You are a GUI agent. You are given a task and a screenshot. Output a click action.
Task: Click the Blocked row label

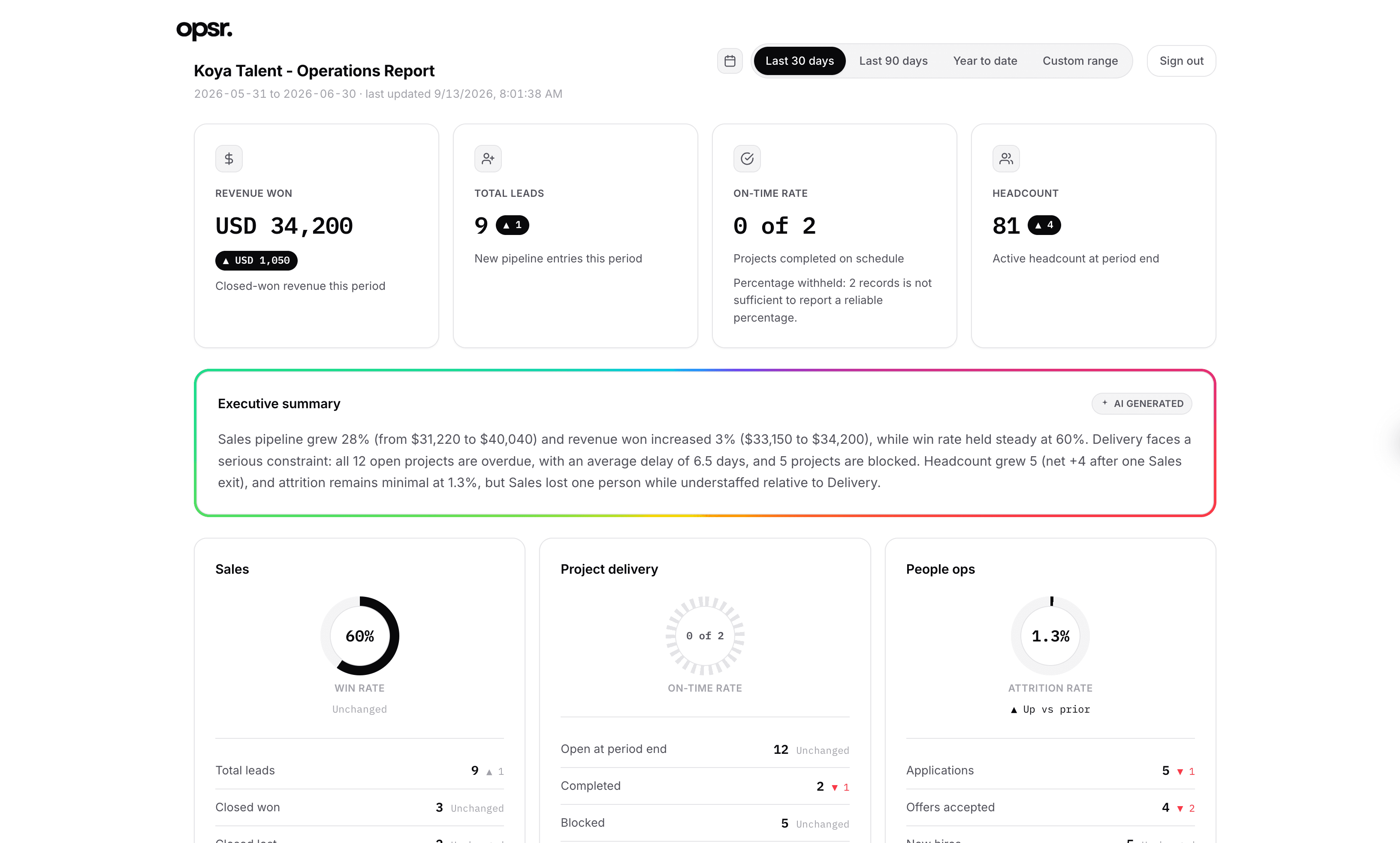click(582, 822)
